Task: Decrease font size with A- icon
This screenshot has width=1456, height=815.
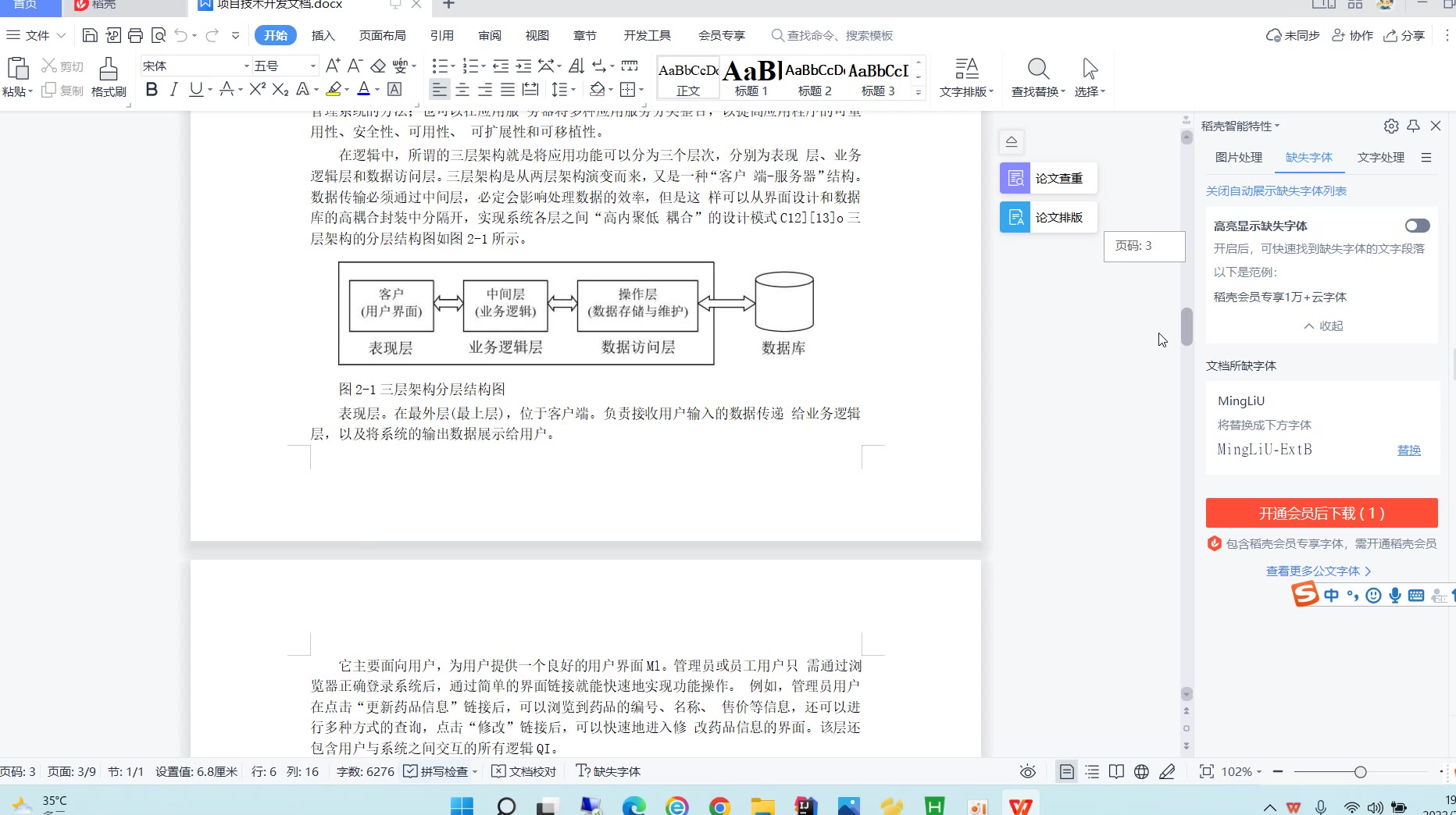Action: (355, 66)
